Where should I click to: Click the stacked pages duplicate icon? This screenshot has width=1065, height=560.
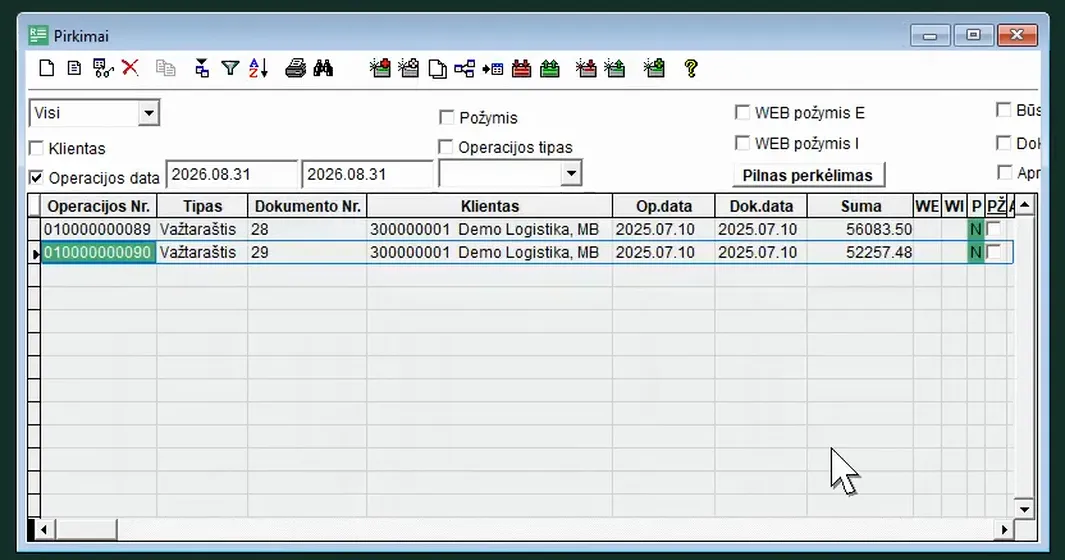pos(437,69)
